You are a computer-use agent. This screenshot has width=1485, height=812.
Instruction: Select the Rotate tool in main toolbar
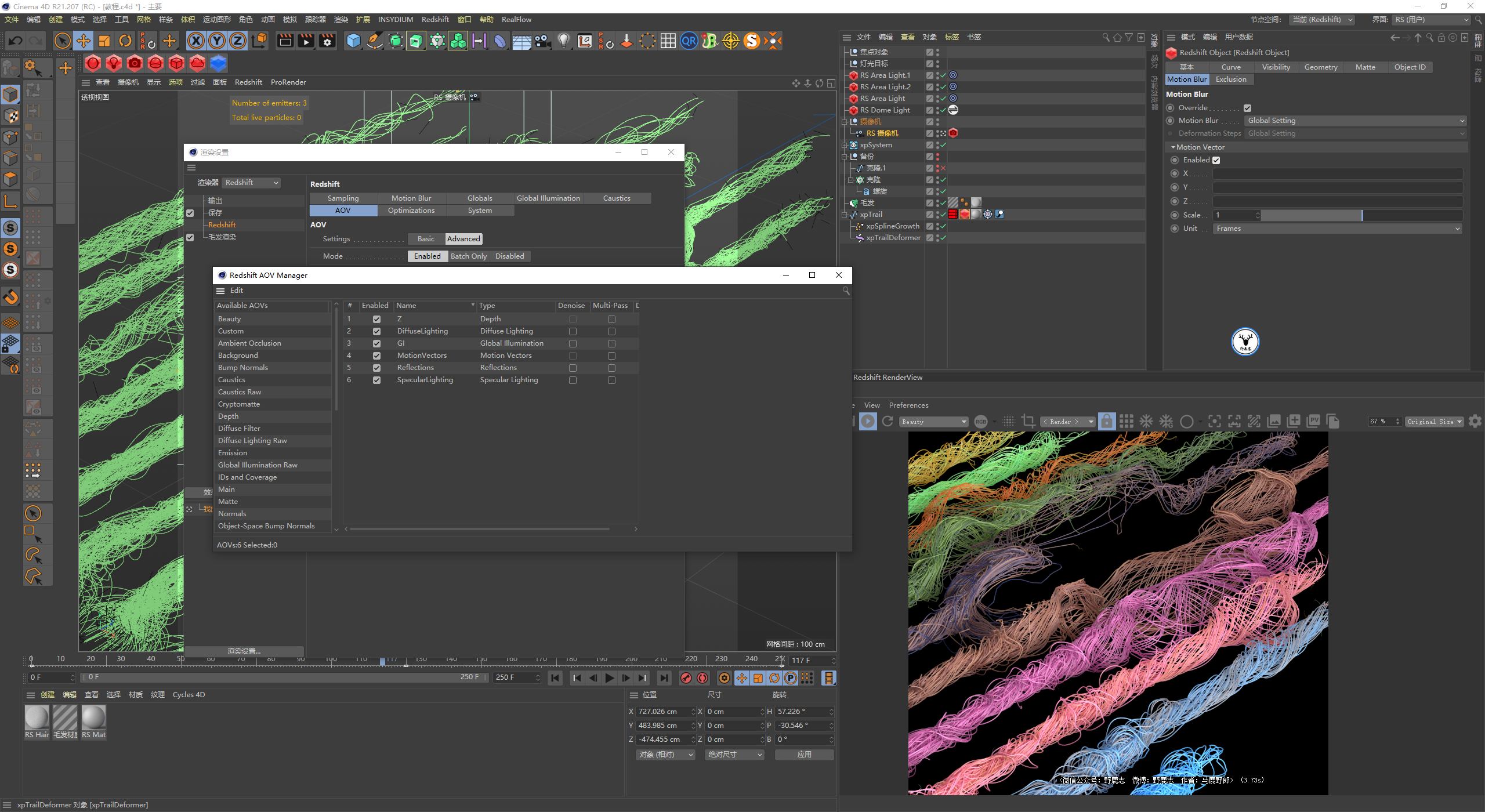tap(125, 41)
